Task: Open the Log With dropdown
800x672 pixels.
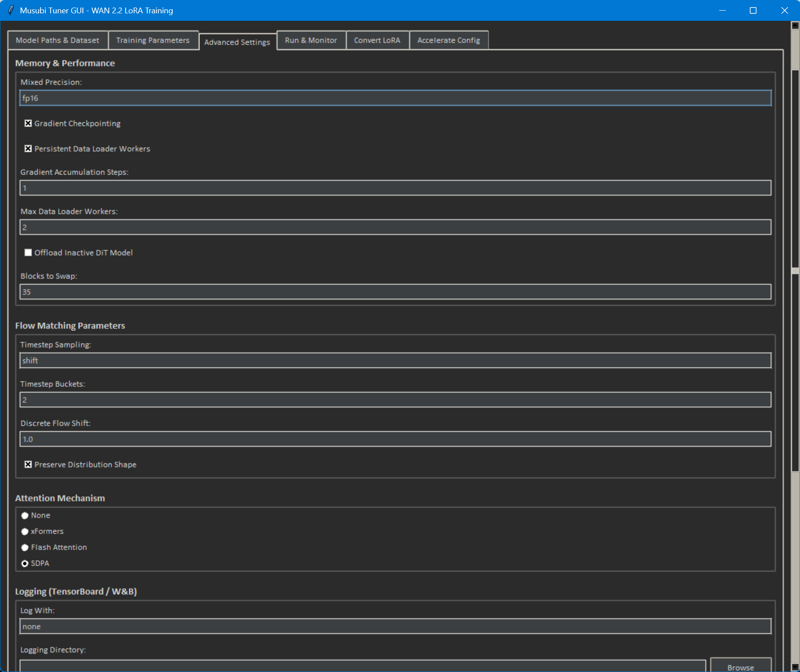Action: click(395, 627)
